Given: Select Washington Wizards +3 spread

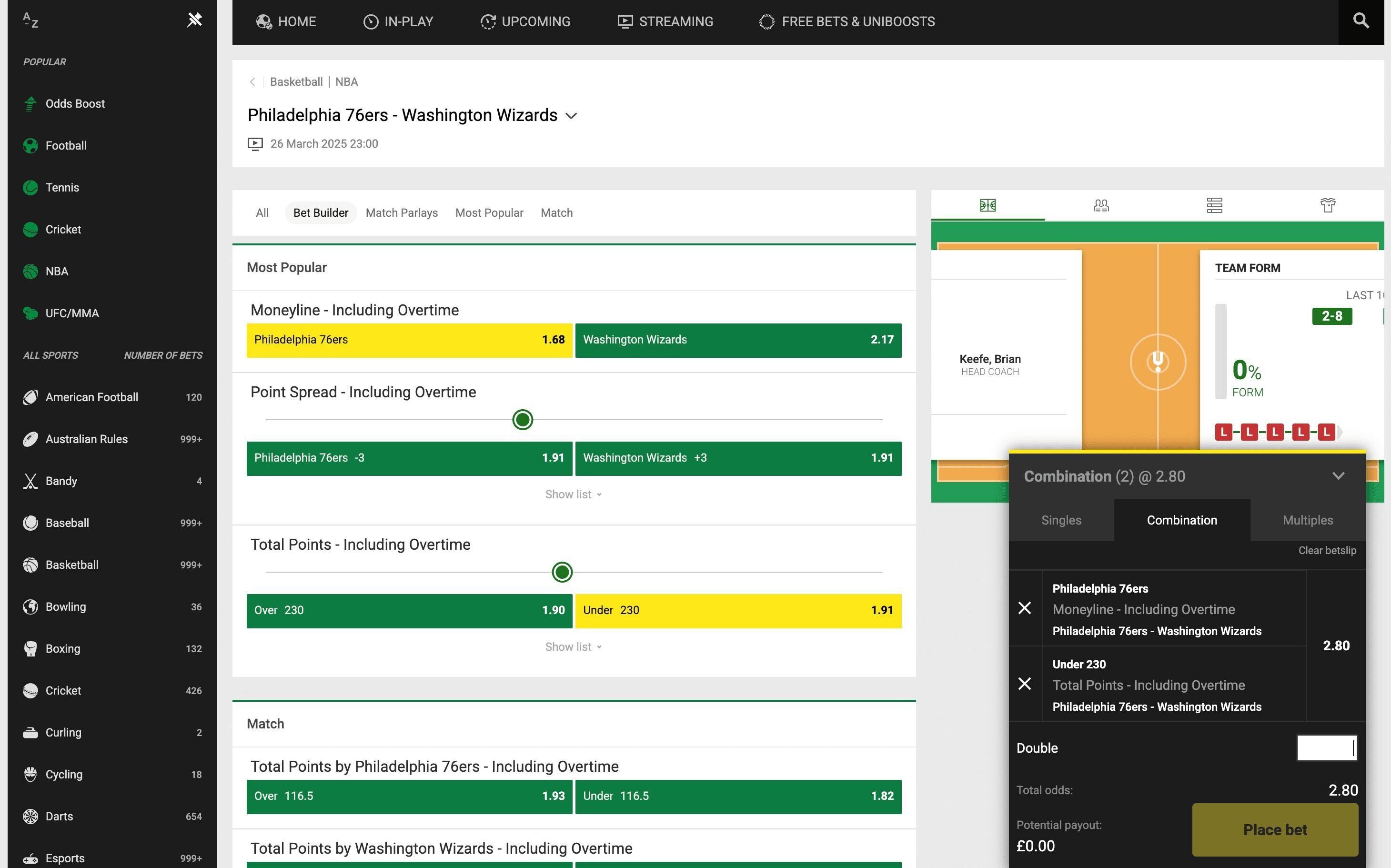Looking at the screenshot, I should pyautogui.click(x=738, y=459).
